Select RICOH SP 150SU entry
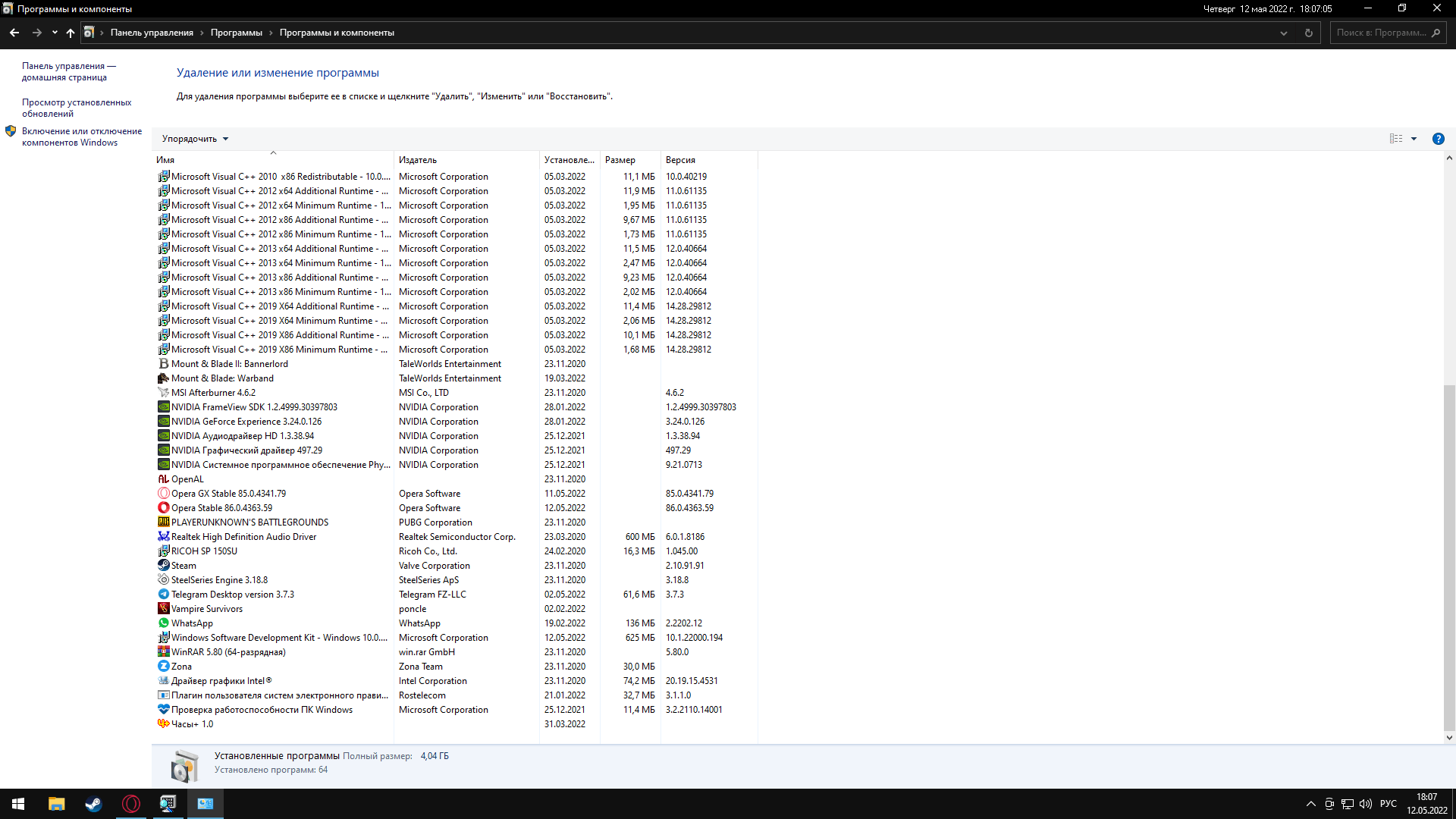 pos(455,551)
